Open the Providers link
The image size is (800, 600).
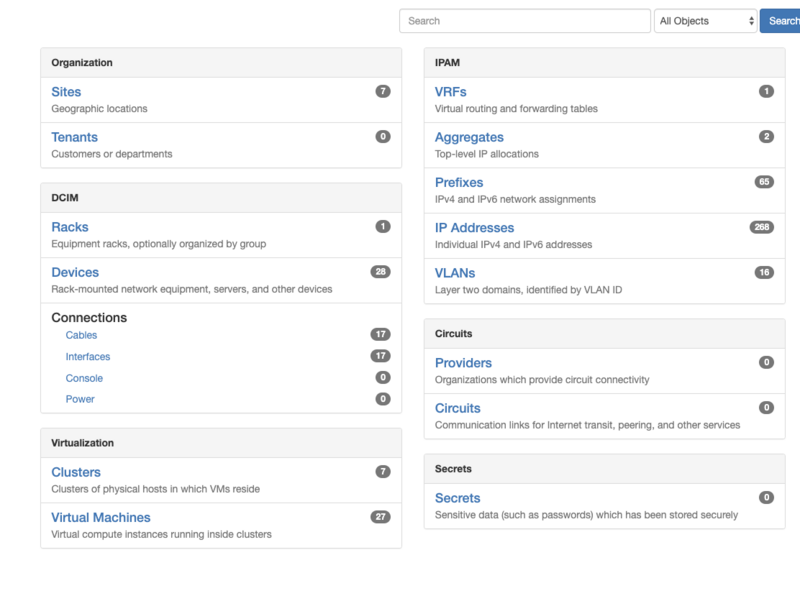pos(463,363)
